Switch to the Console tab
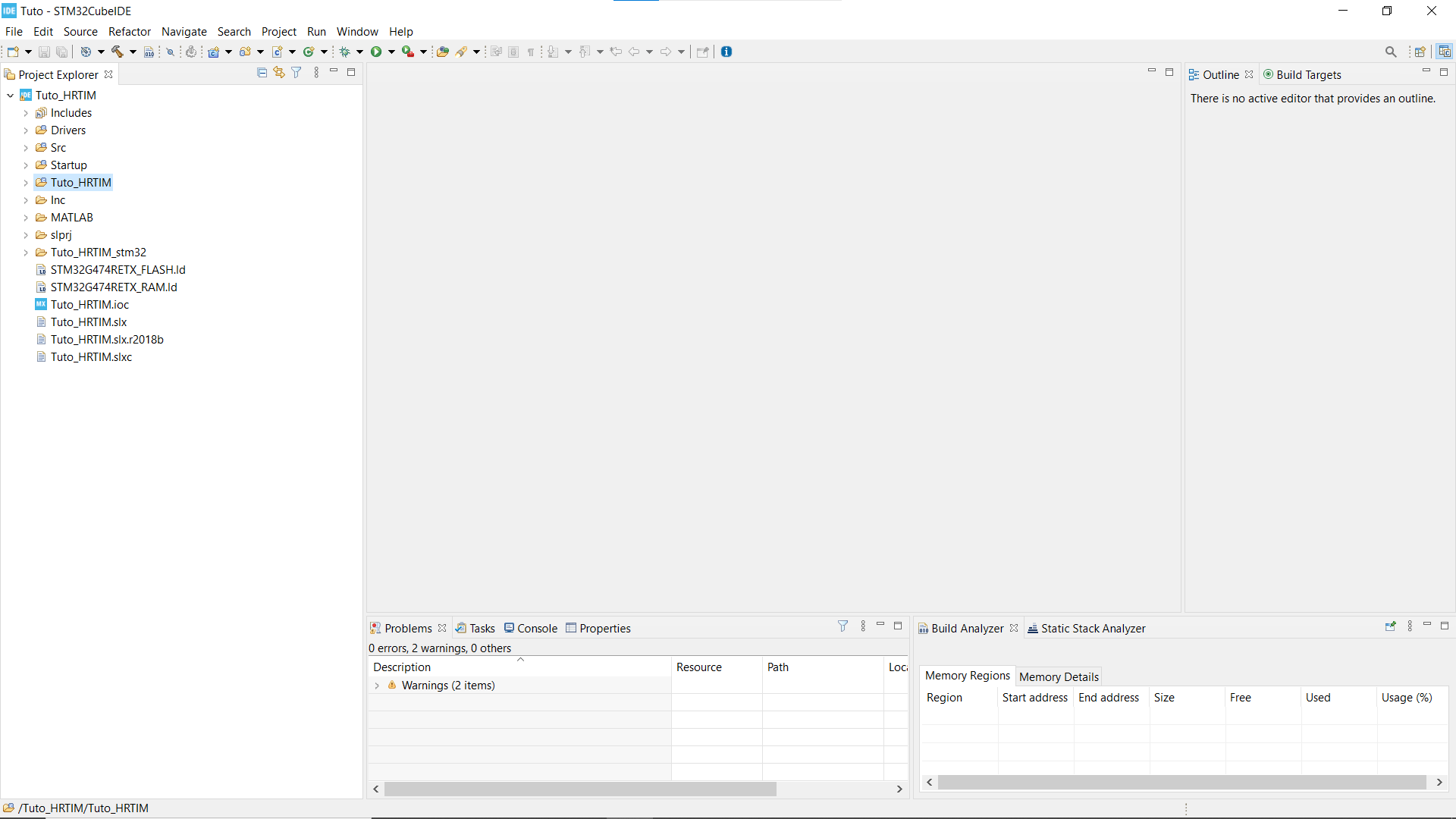This screenshot has width=1456, height=819. (x=531, y=628)
